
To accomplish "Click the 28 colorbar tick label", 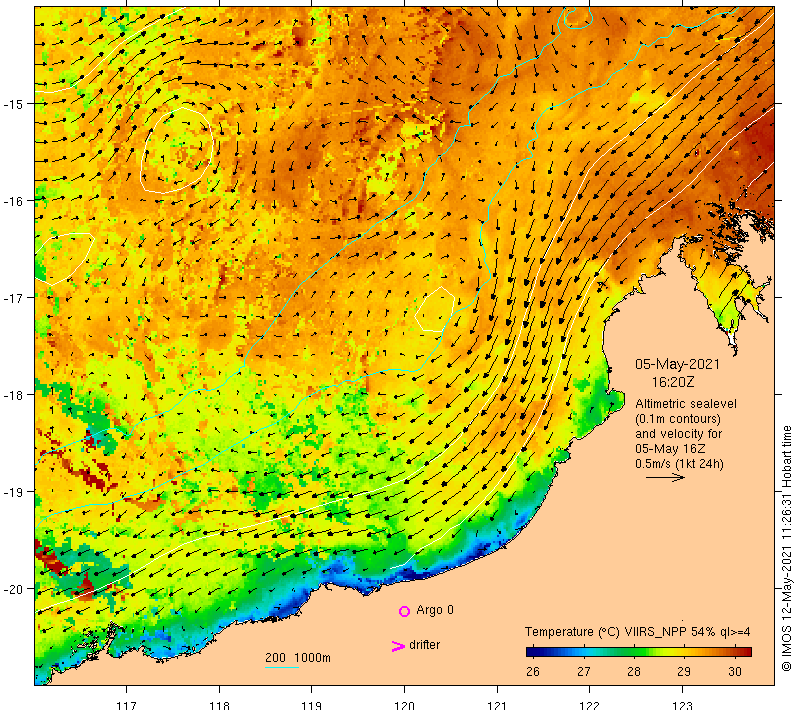I will pyautogui.click(x=634, y=671).
